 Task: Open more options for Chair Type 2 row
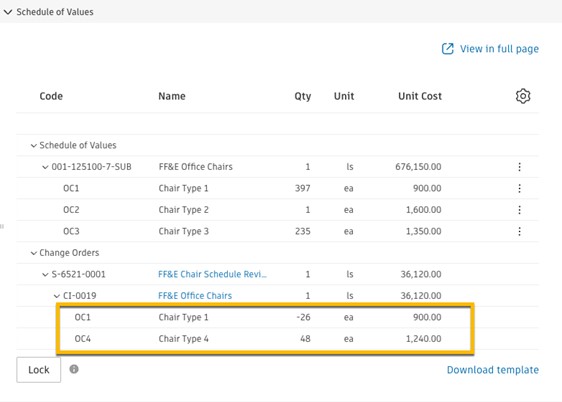tap(519, 210)
